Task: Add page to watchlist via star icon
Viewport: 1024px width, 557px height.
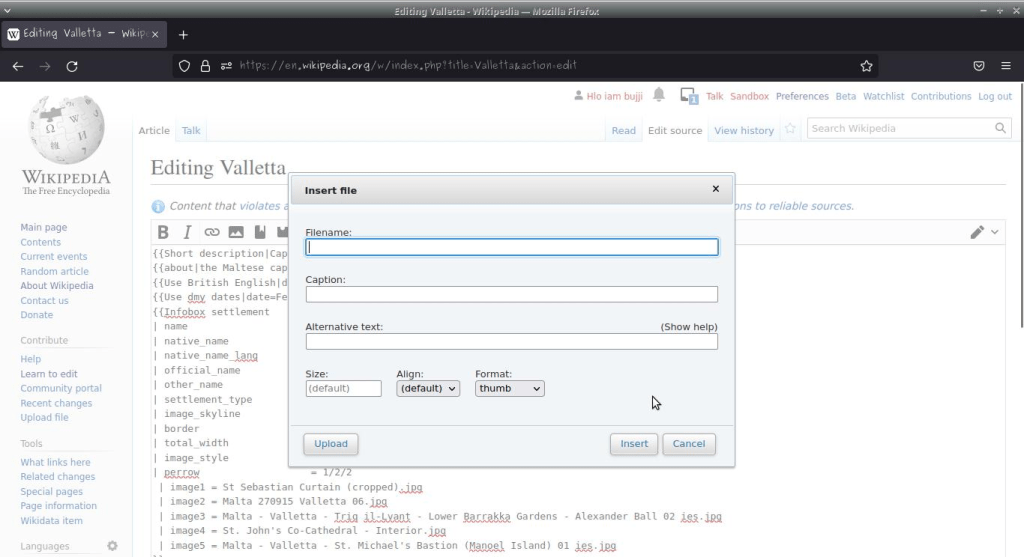Action: 790,129
